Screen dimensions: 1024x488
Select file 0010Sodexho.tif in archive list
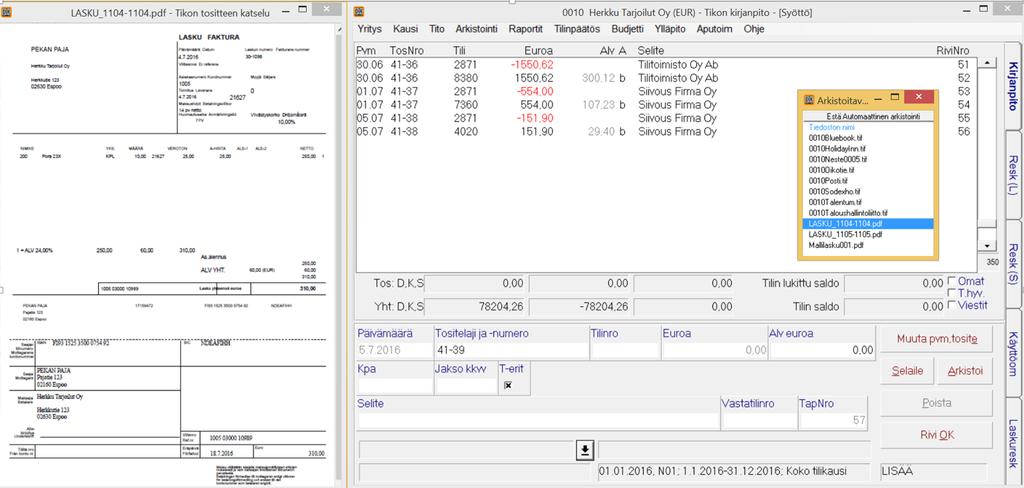[834, 191]
